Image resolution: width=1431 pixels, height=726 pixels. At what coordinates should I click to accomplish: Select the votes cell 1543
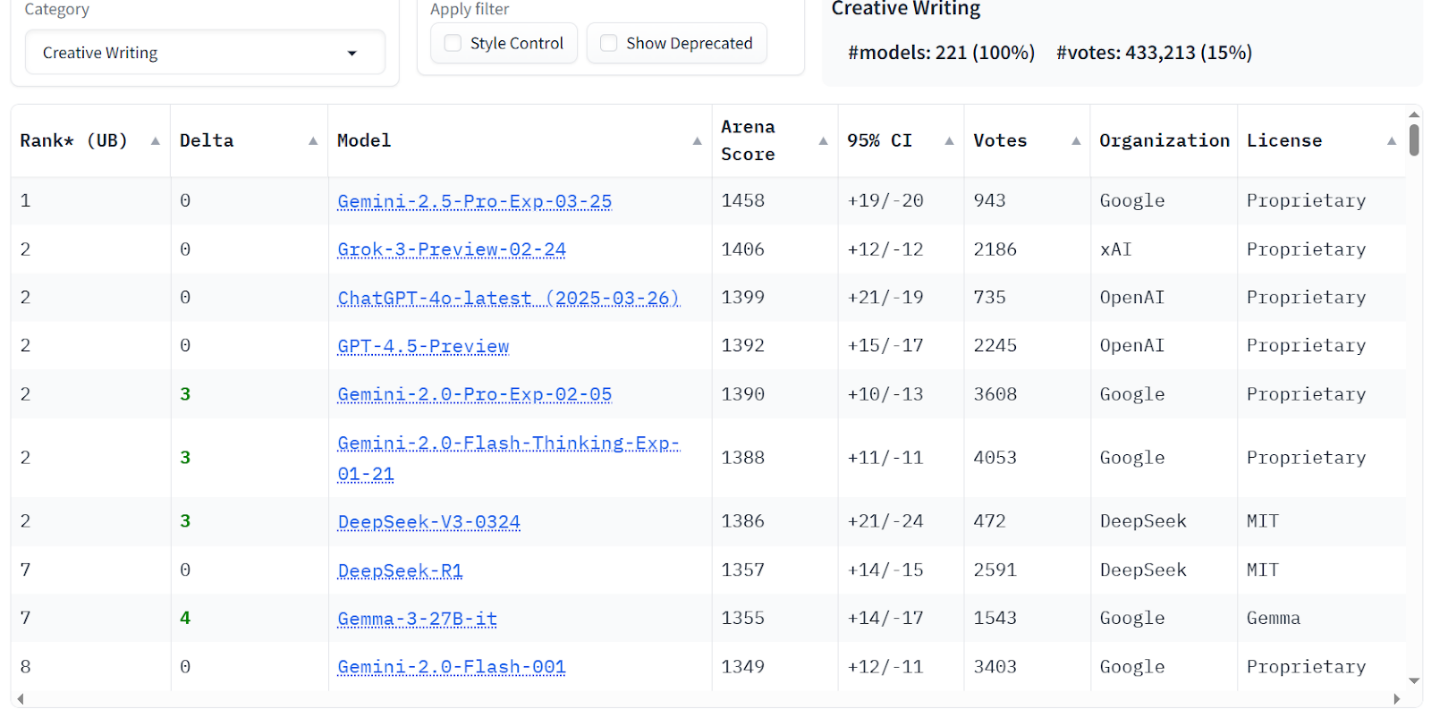click(995, 619)
